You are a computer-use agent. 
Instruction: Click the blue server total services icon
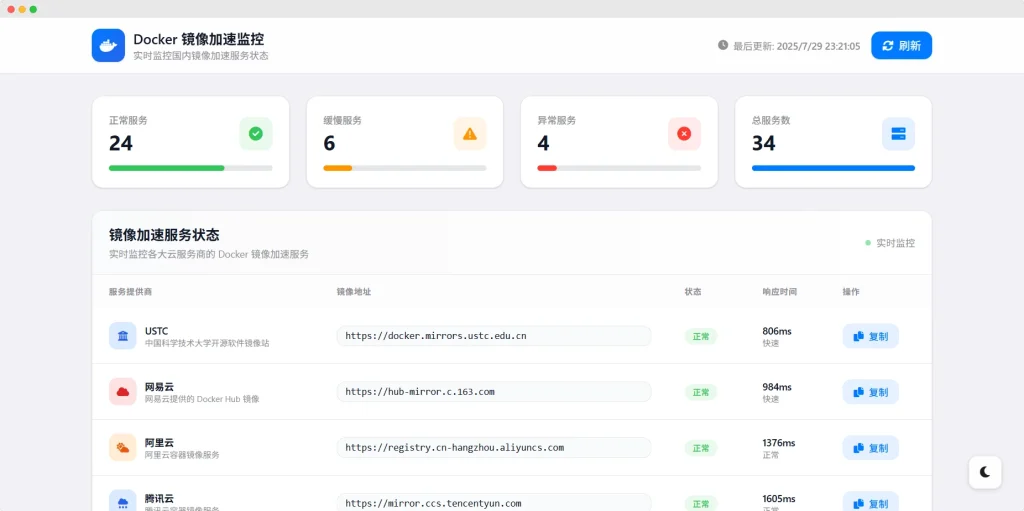point(899,134)
